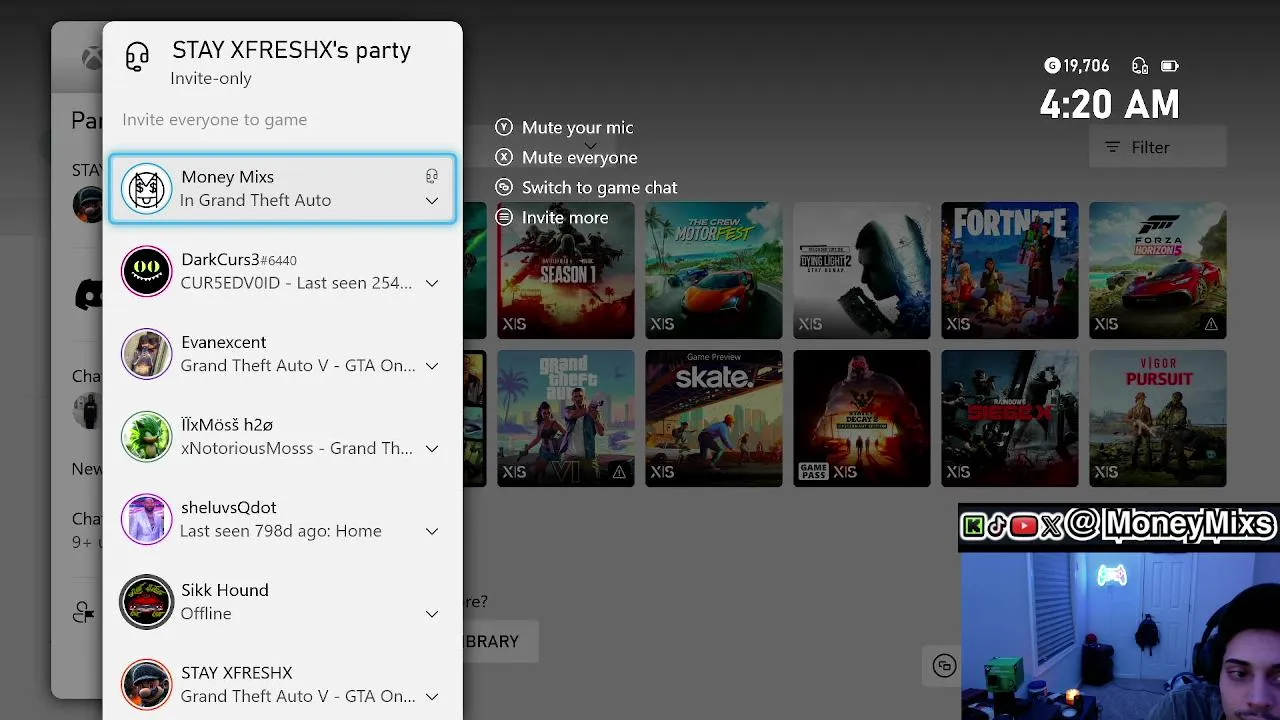This screenshot has width=1280, height=720.
Task: Click the @MoneyMixs overlay handle
Action: [1170, 525]
